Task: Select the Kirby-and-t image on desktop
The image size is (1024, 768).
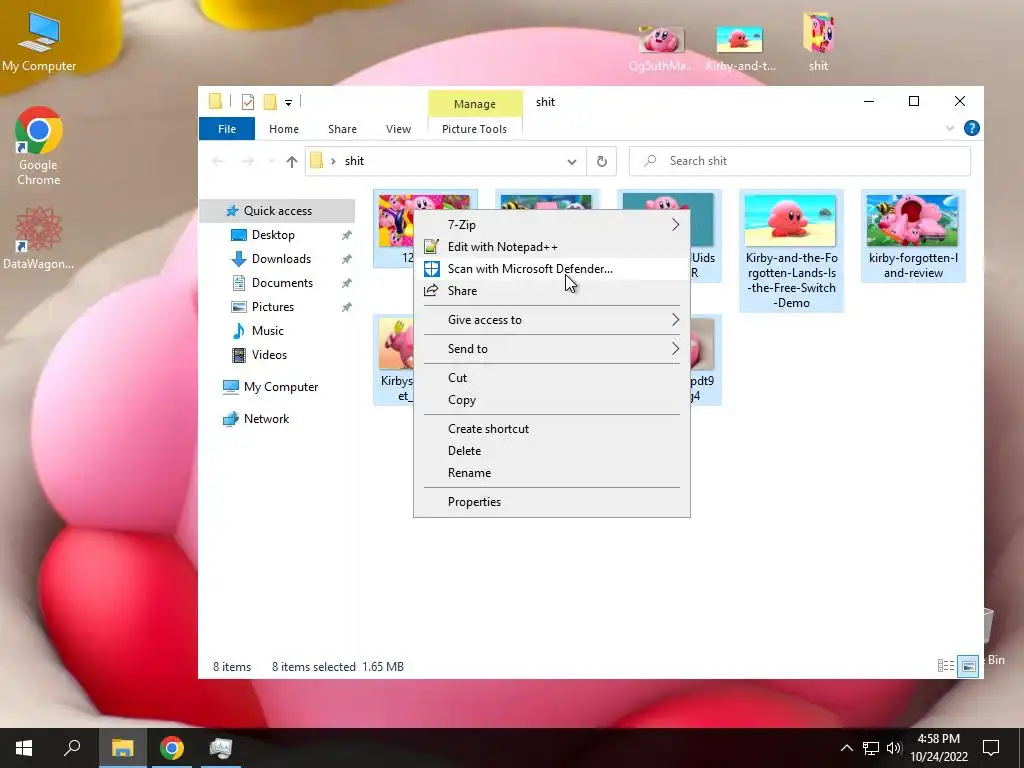Action: click(740, 48)
